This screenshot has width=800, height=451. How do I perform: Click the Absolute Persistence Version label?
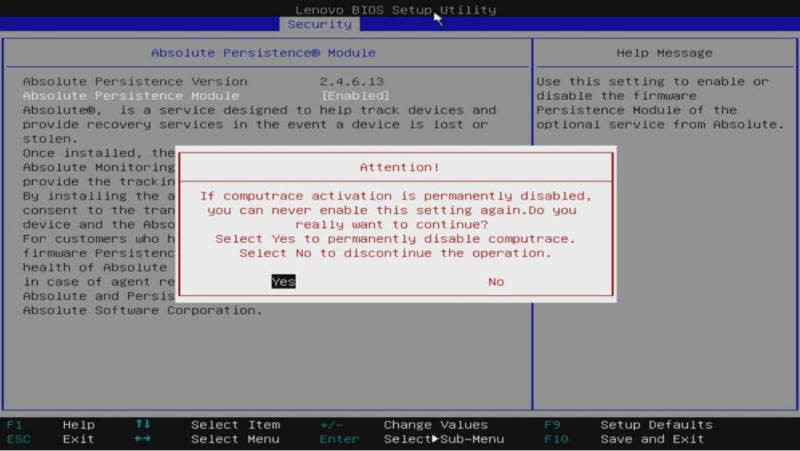point(135,82)
